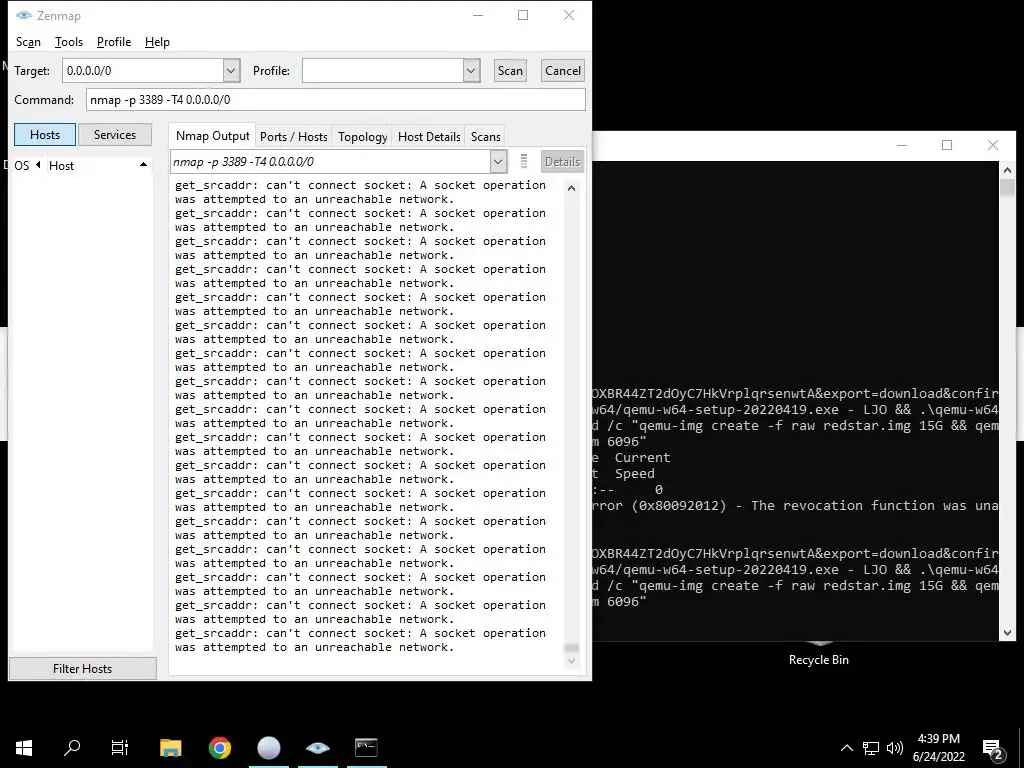Viewport: 1024px width, 768px height.
Task: Open File Explorer from the taskbar
Action: pos(170,747)
